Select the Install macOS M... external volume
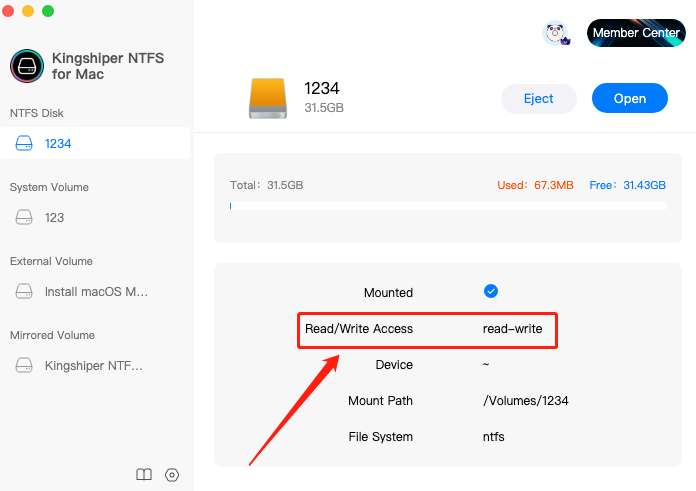Image resolution: width=696 pixels, height=491 pixels. [x=95, y=292]
